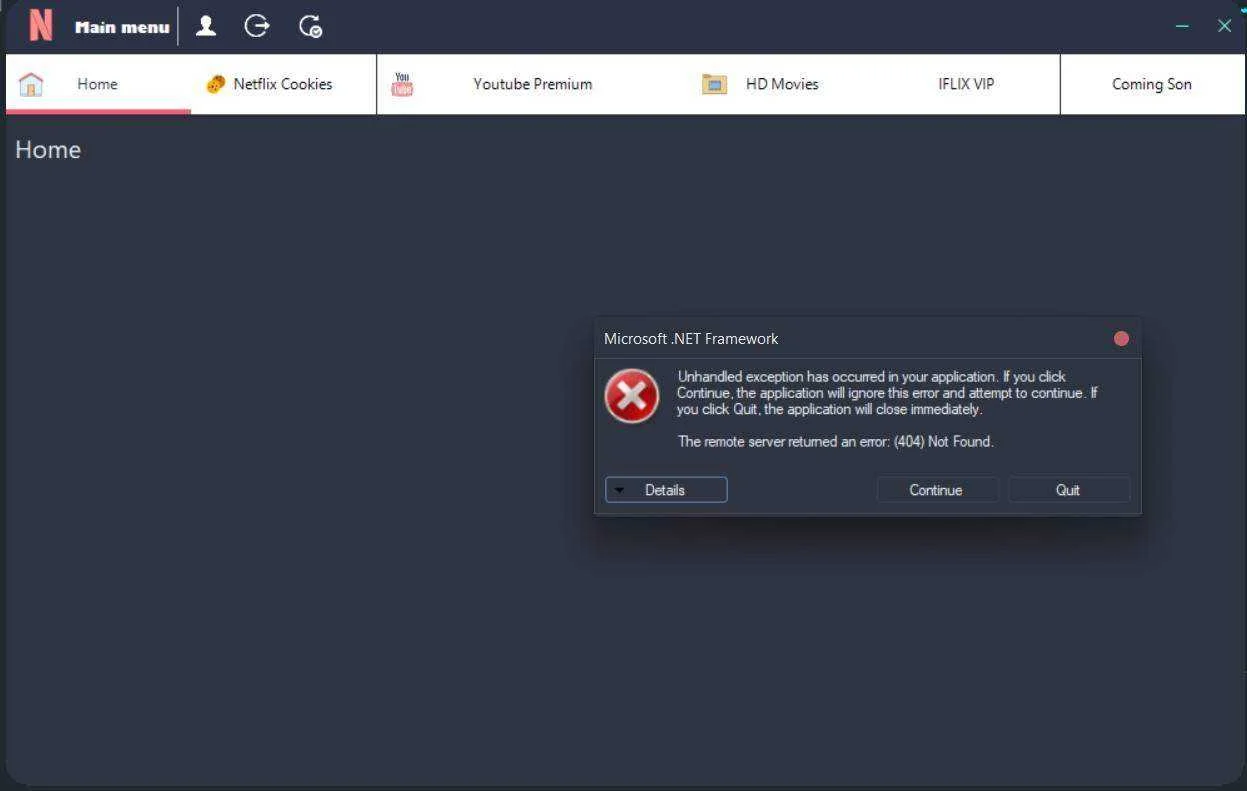Image resolution: width=1247 pixels, height=791 pixels.
Task: Open the Coming Son tab
Action: (1152, 84)
